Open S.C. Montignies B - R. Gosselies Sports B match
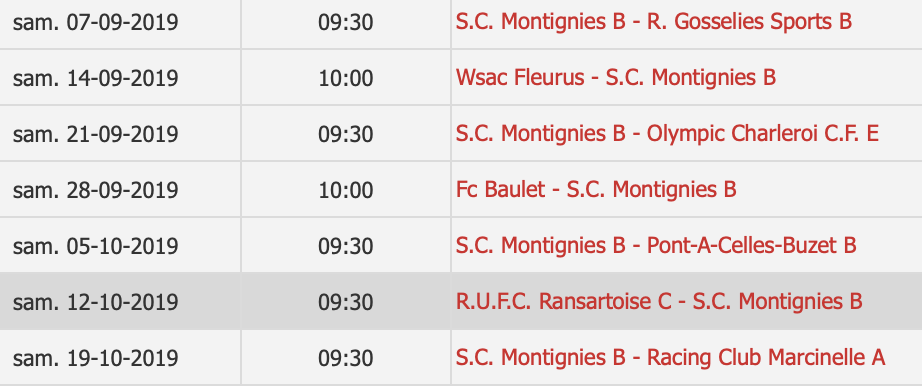The image size is (922, 386). point(653,22)
